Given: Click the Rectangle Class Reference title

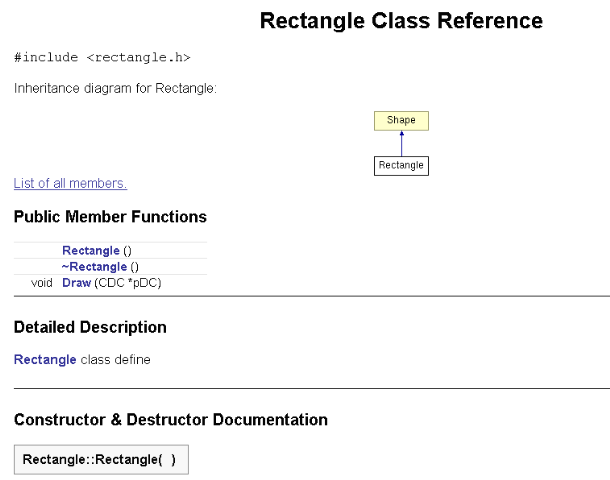Looking at the screenshot, I should [x=401, y=21].
